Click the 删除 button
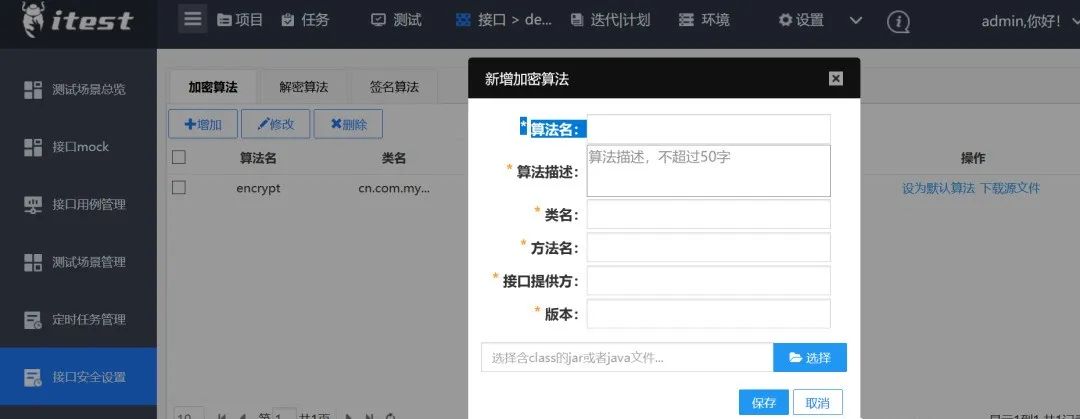This screenshot has width=1080, height=419. pos(349,124)
